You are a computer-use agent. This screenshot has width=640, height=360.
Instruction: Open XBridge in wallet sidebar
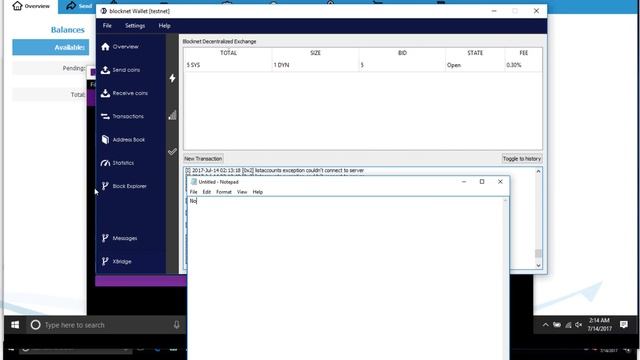pos(116,261)
